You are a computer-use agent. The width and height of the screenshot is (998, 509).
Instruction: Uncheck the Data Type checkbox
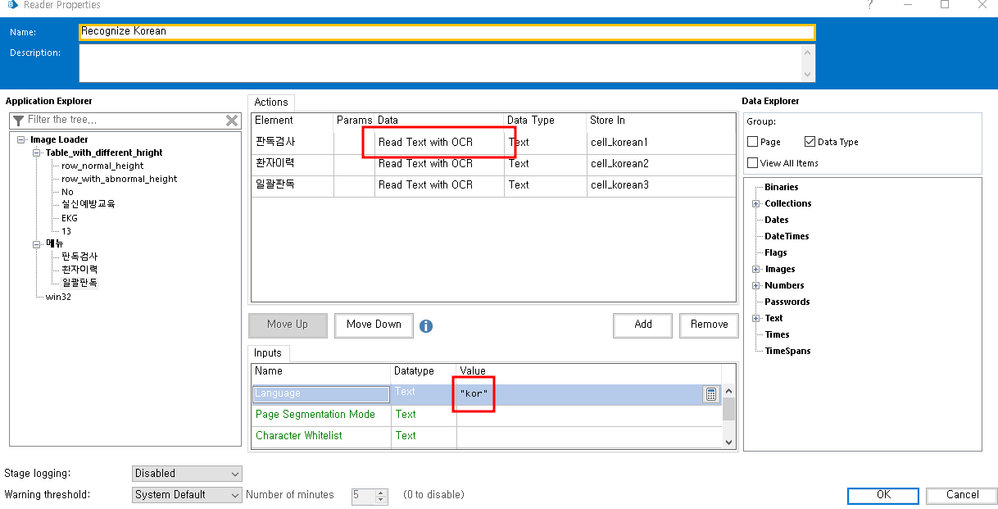click(810, 142)
